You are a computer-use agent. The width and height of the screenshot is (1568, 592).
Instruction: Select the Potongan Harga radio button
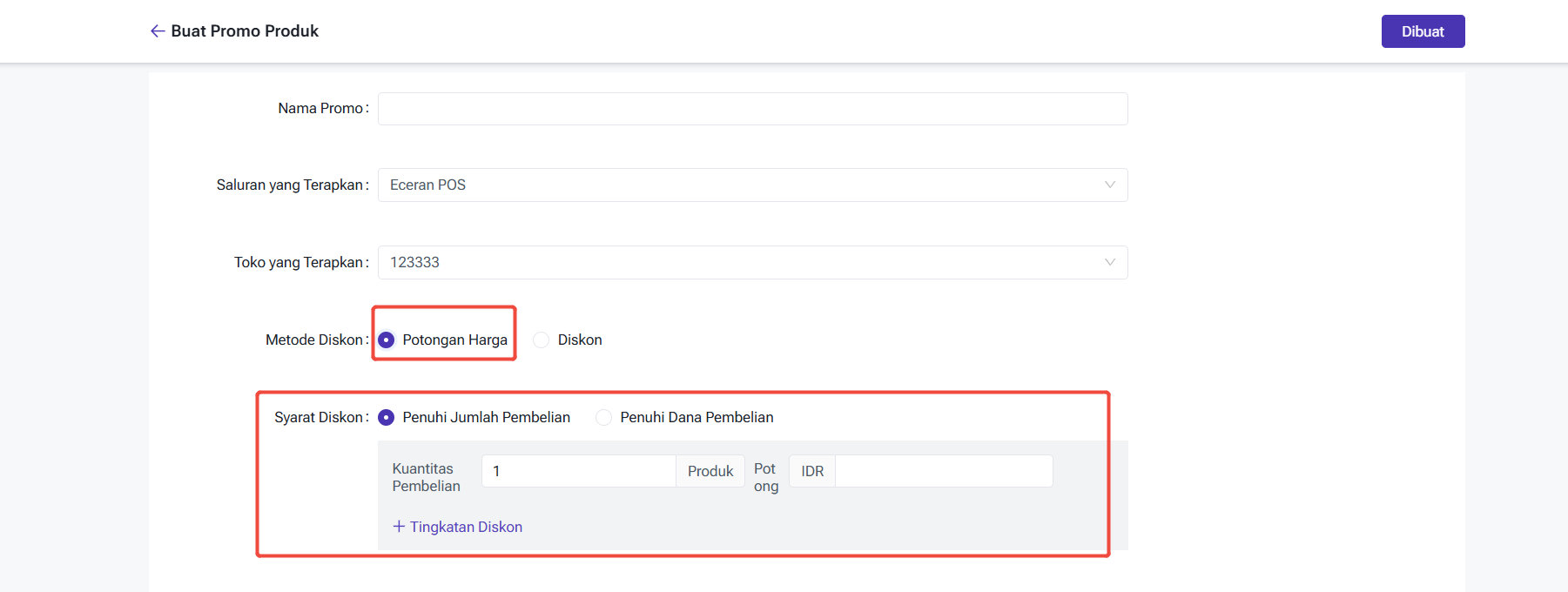[387, 340]
